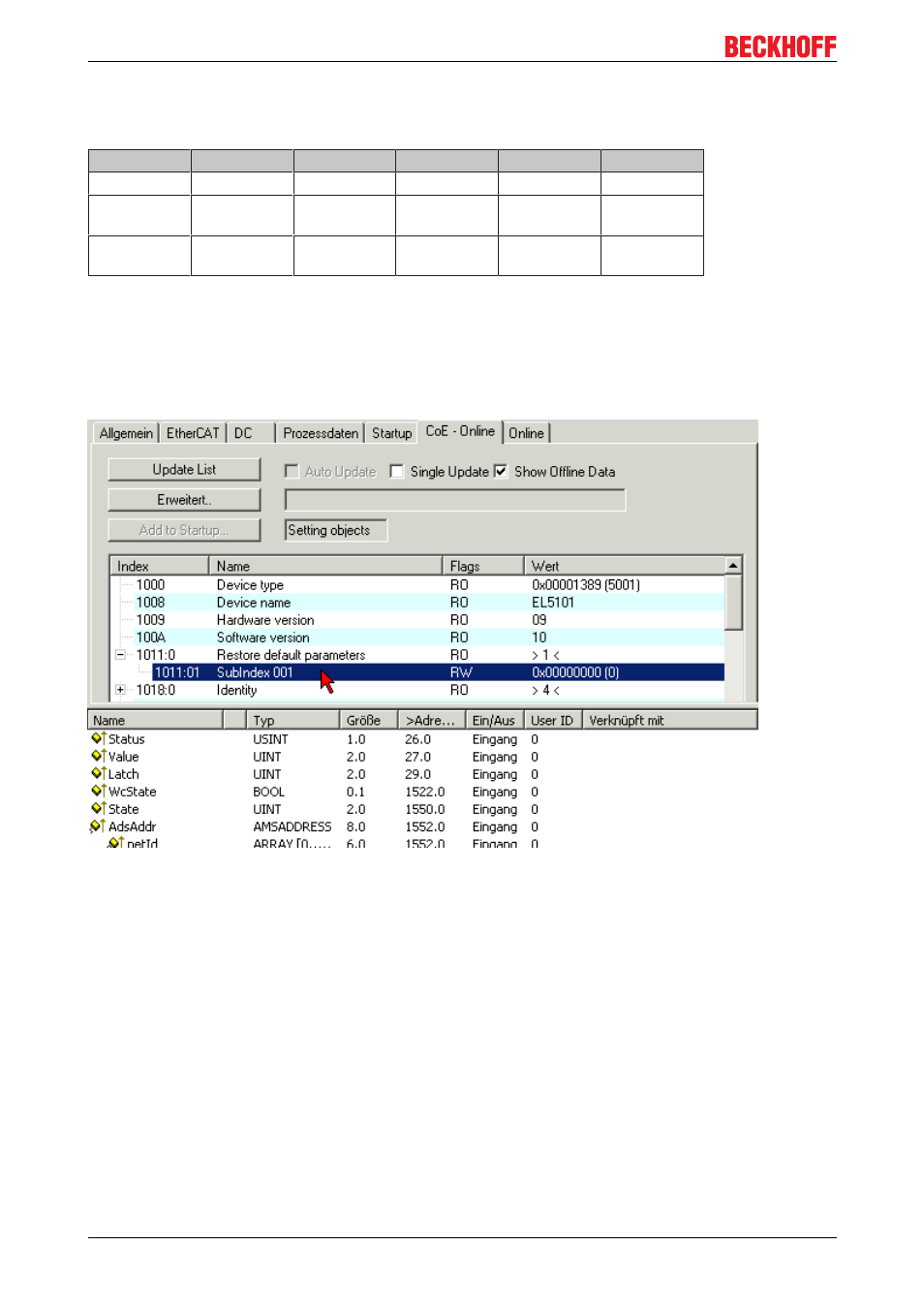Click address 1550.0 in State row
The height and width of the screenshot is (1308, 924).
tap(425, 809)
